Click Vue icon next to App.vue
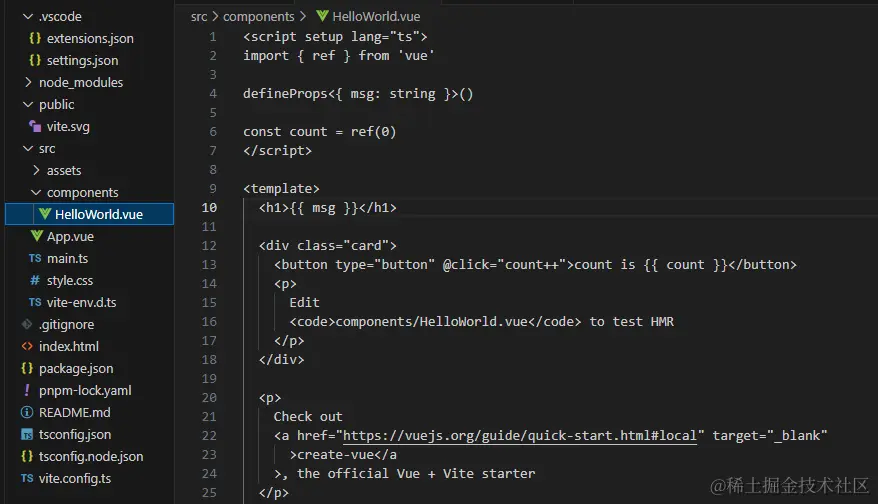878x504 pixels. (36, 236)
